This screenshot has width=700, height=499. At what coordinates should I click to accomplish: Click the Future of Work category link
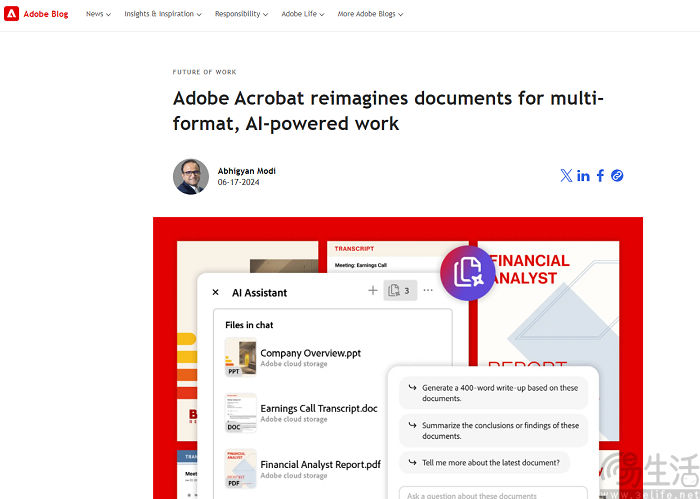[x=204, y=72]
